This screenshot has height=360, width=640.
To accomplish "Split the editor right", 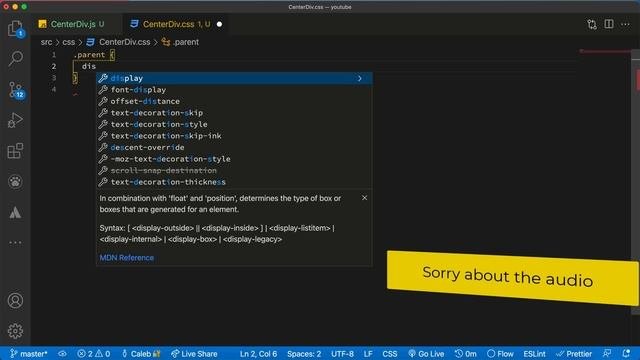I will pos(609,24).
